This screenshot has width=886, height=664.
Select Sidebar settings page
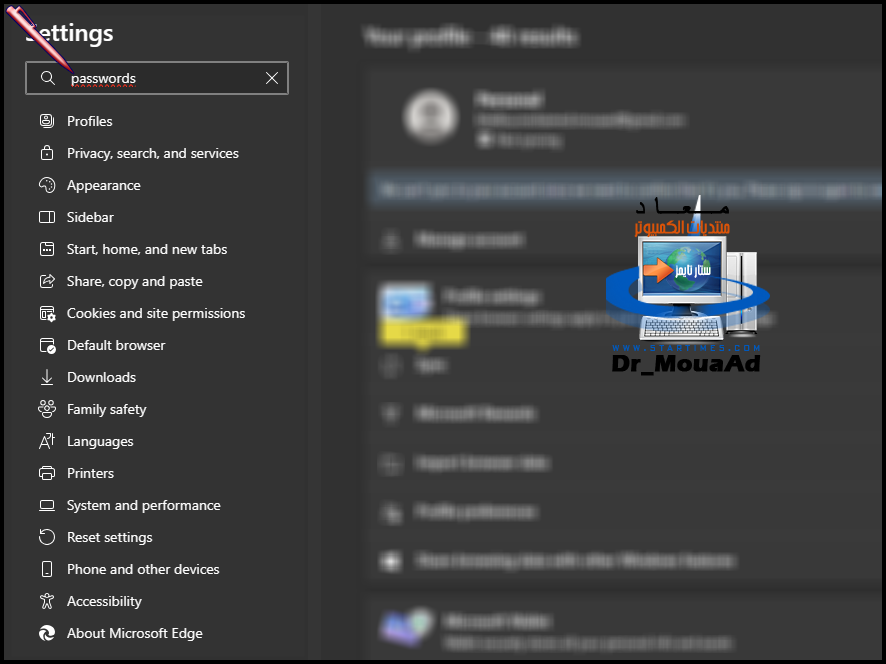coord(90,217)
